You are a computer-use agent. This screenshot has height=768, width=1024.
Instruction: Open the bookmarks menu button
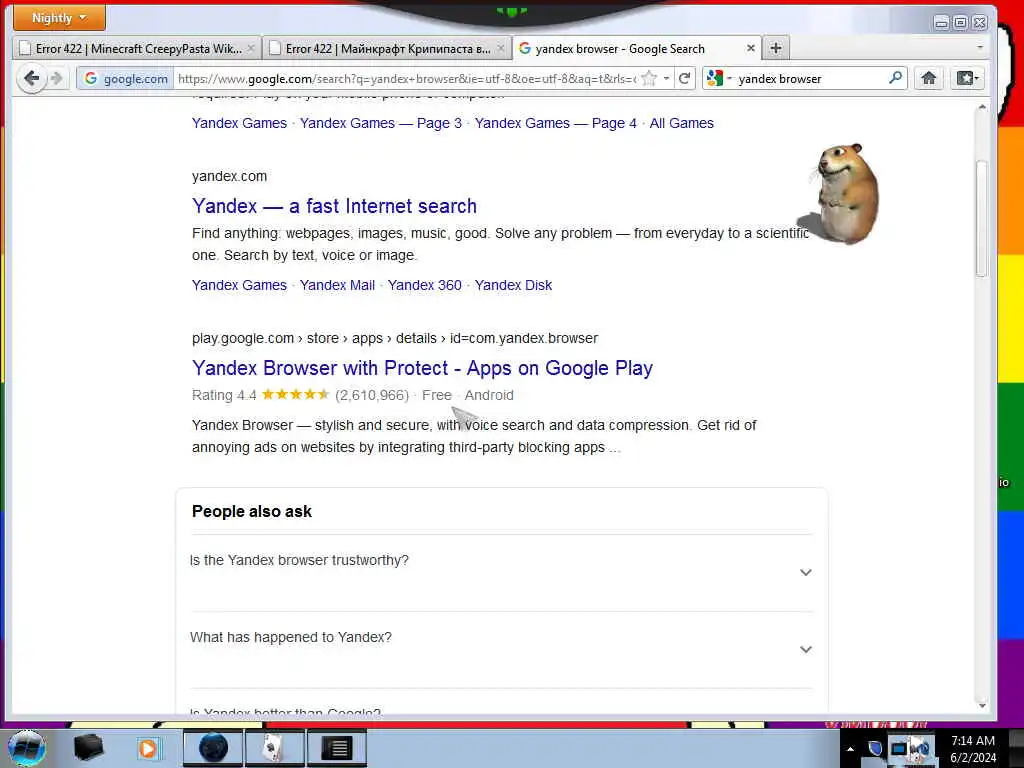[967, 78]
